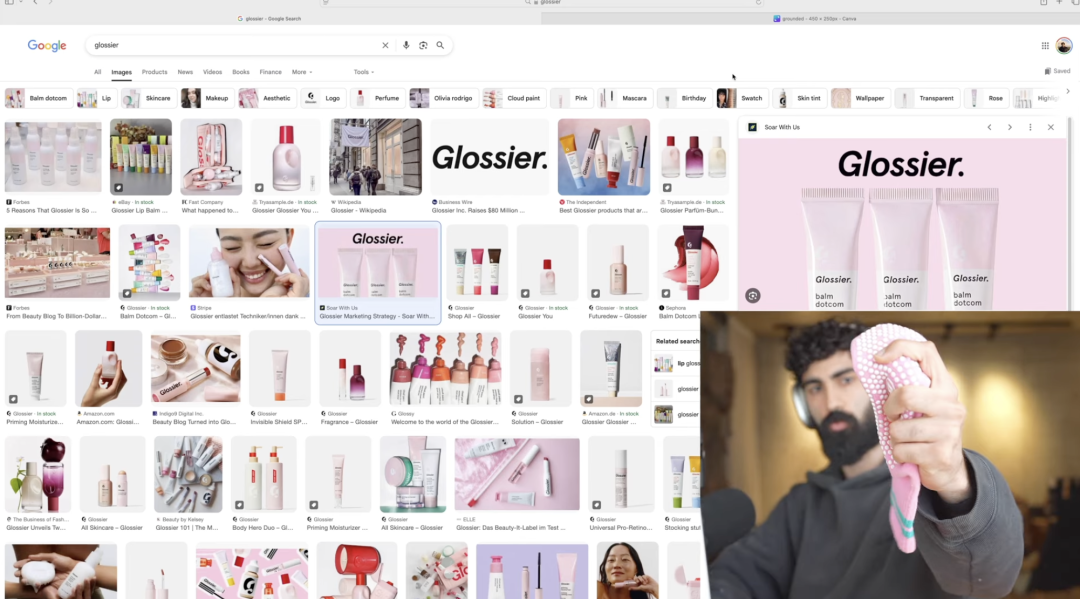Open the Books tab
The width and height of the screenshot is (1080, 599).
pos(240,72)
